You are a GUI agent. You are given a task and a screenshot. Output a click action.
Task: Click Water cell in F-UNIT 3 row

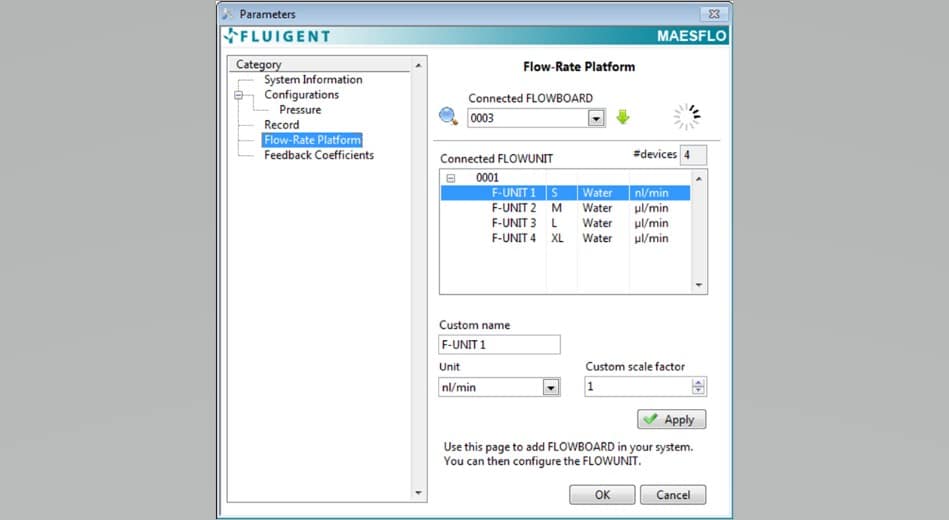coord(597,223)
